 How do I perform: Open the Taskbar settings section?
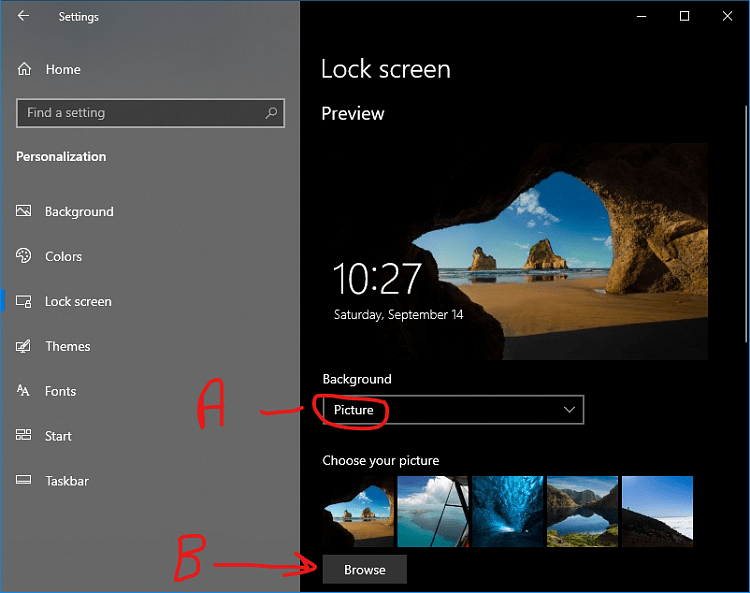pos(67,481)
